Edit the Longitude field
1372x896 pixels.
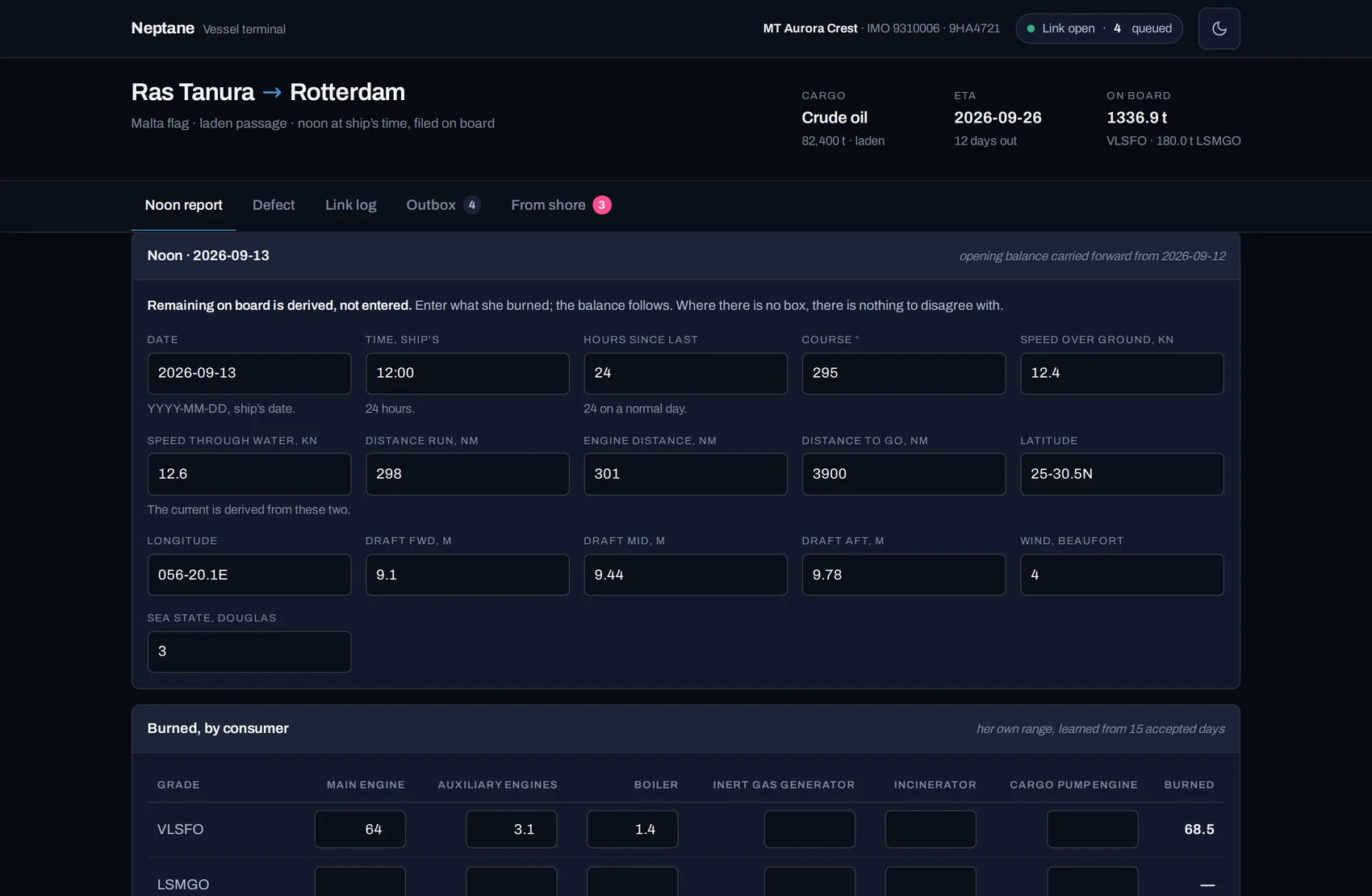tap(249, 575)
